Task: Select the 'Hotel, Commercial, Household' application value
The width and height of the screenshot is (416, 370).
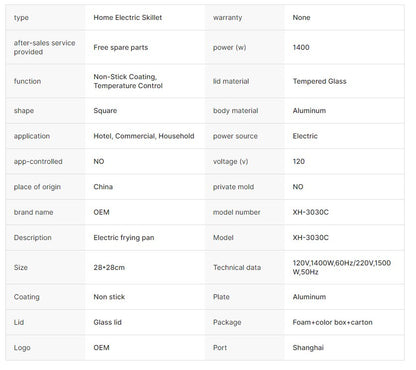Action: tap(144, 136)
